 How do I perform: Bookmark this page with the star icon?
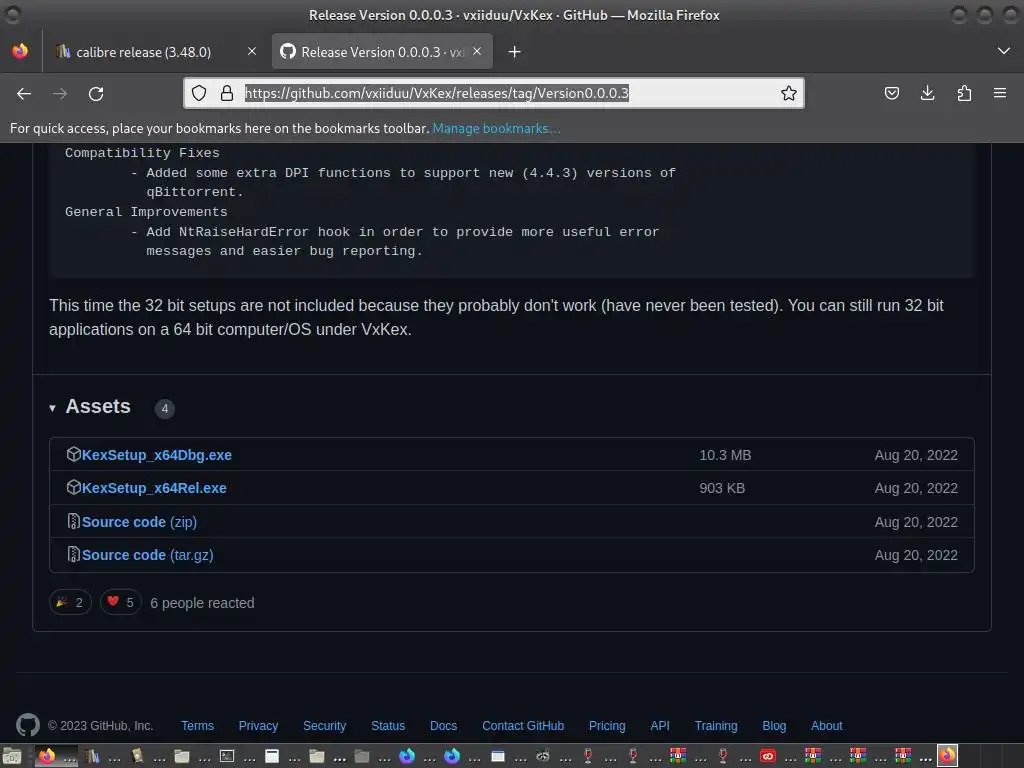(788, 93)
